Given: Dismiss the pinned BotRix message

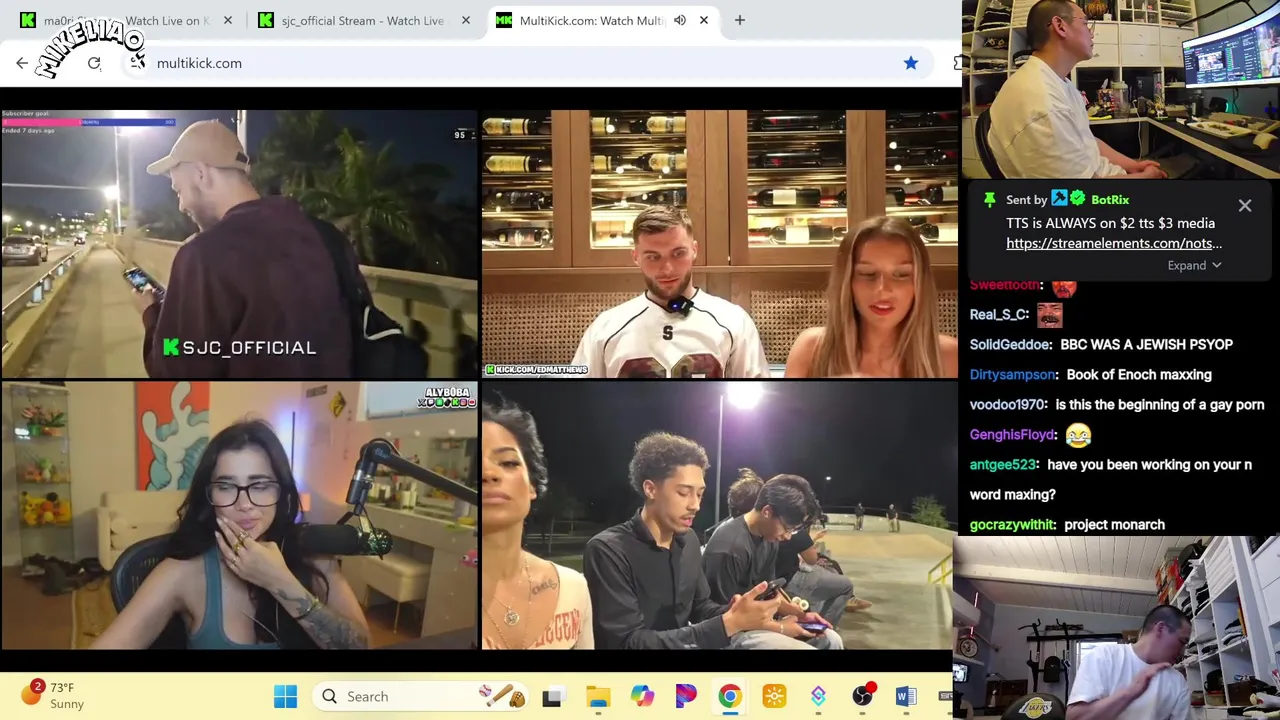Looking at the screenshot, I should [1245, 206].
